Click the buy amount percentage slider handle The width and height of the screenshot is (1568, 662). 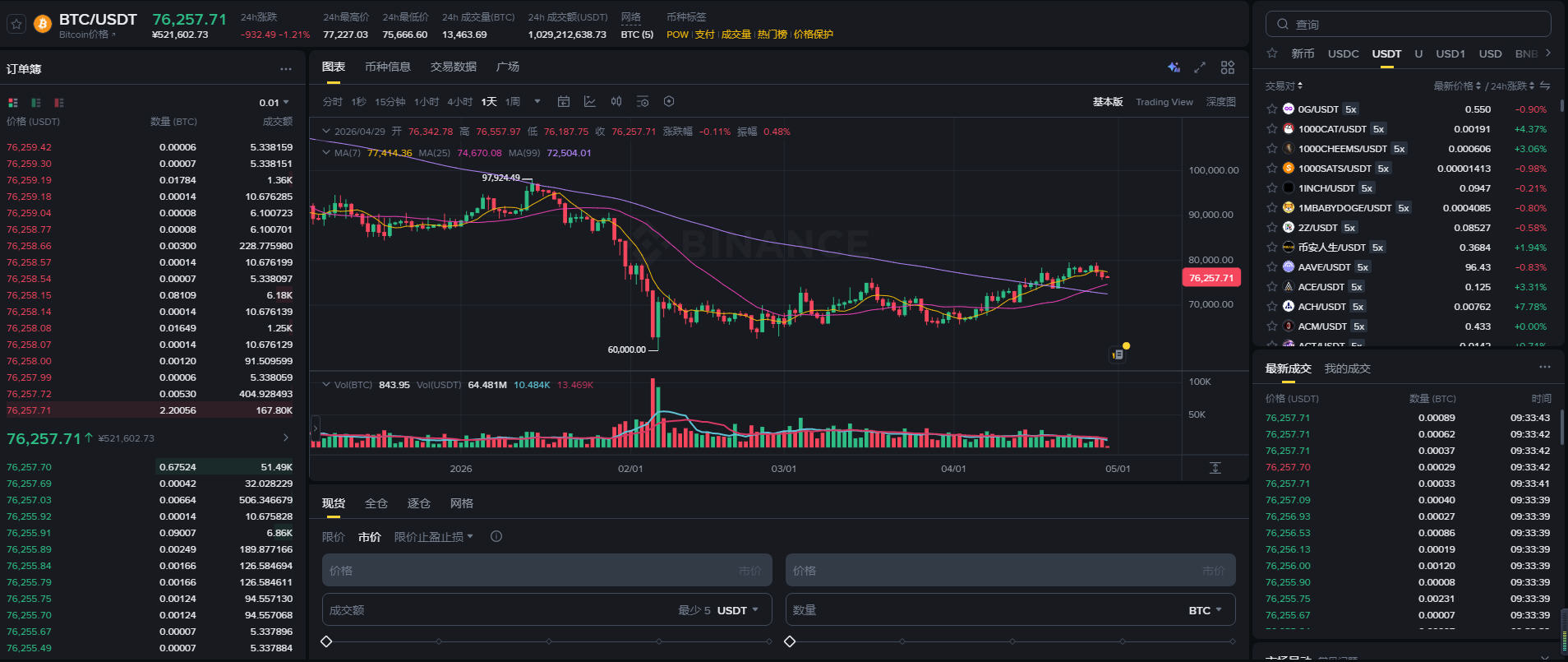click(326, 641)
